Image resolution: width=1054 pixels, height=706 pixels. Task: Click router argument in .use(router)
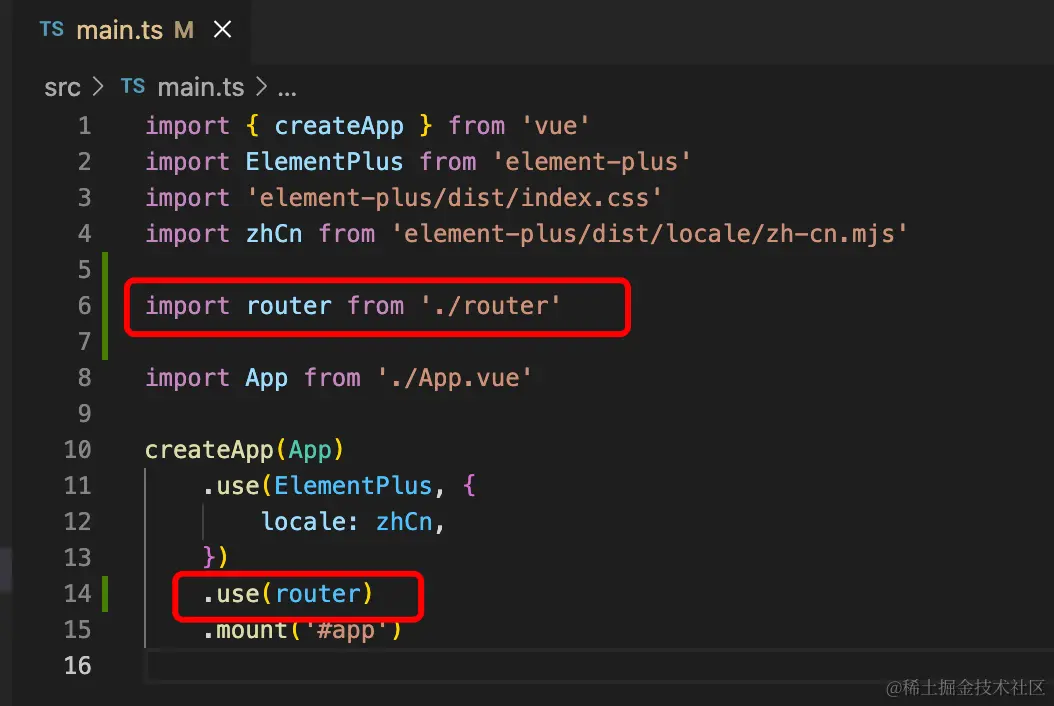tap(318, 594)
